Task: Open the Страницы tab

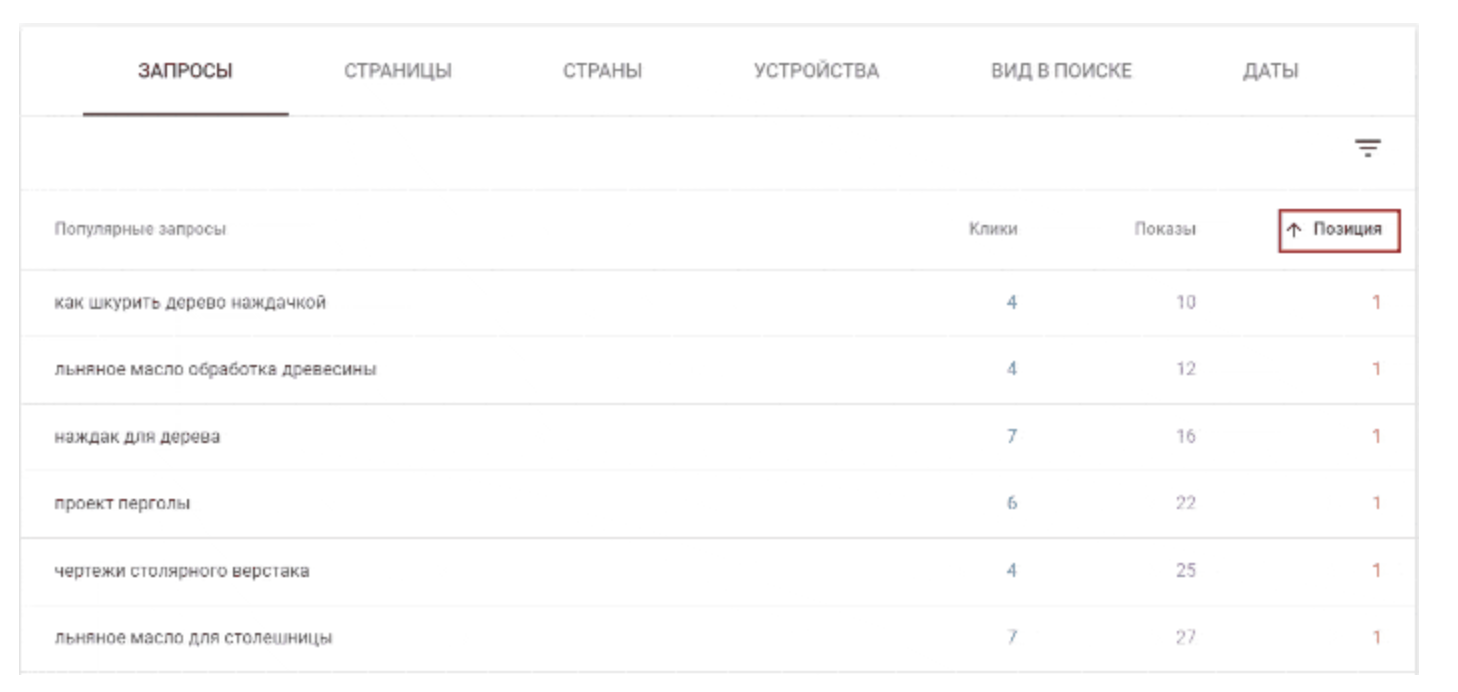Action: point(398,71)
